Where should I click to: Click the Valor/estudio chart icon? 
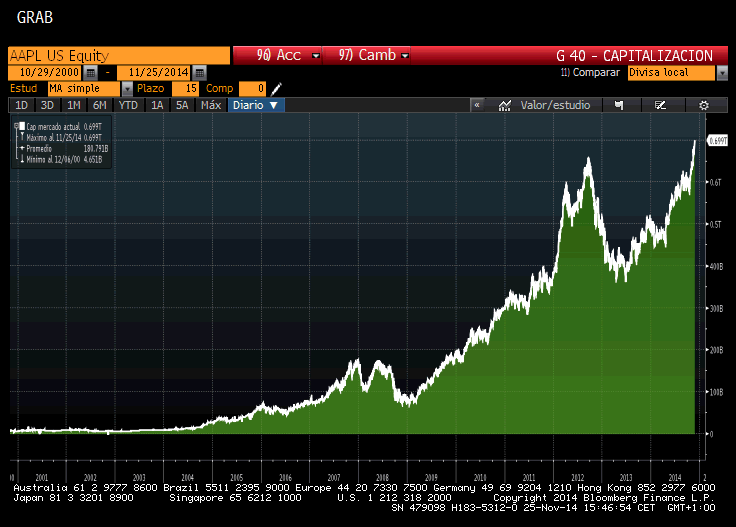click(505, 105)
